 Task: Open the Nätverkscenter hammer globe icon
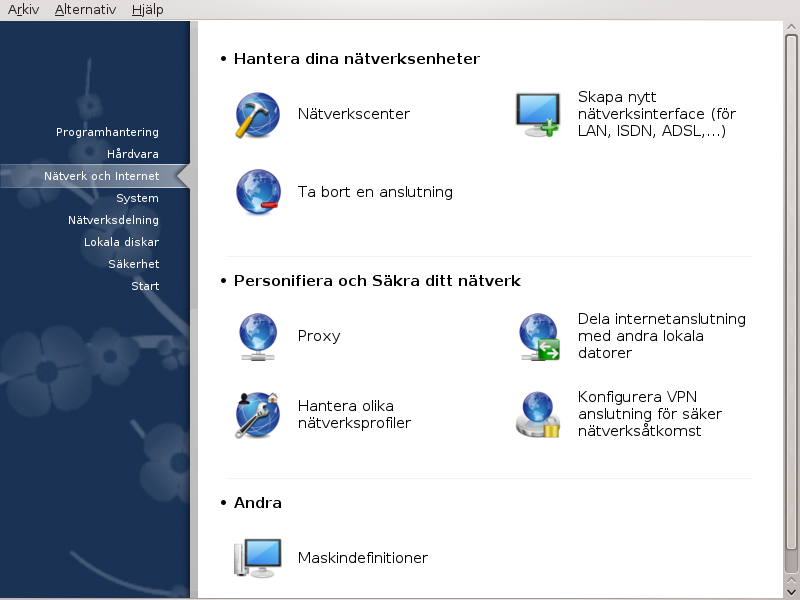pos(258,115)
